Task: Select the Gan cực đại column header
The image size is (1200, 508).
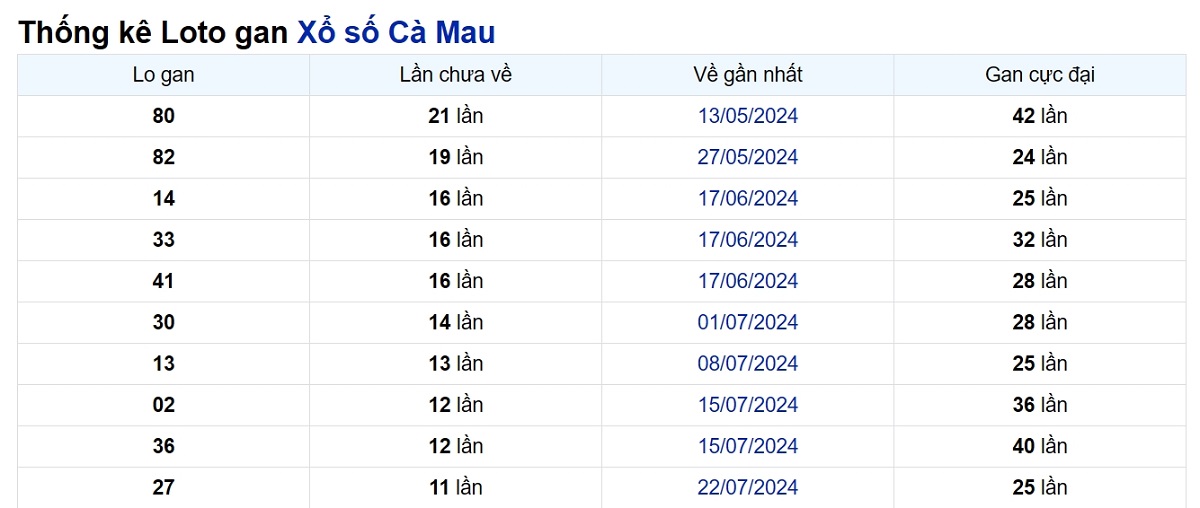Action: pos(1040,75)
